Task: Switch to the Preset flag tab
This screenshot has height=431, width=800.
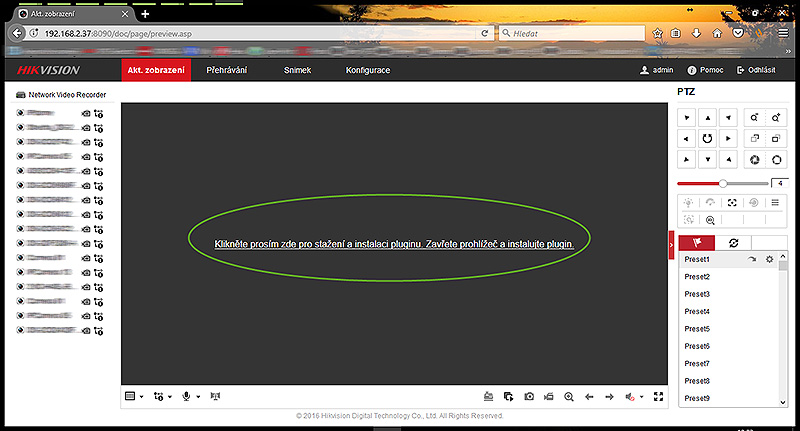Action: (697, 243)
